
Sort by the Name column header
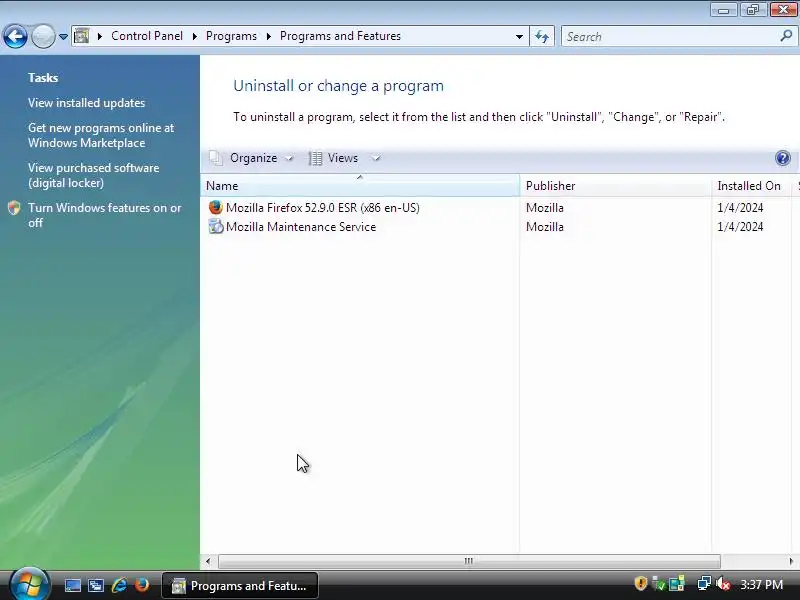[x=360, y=186]
